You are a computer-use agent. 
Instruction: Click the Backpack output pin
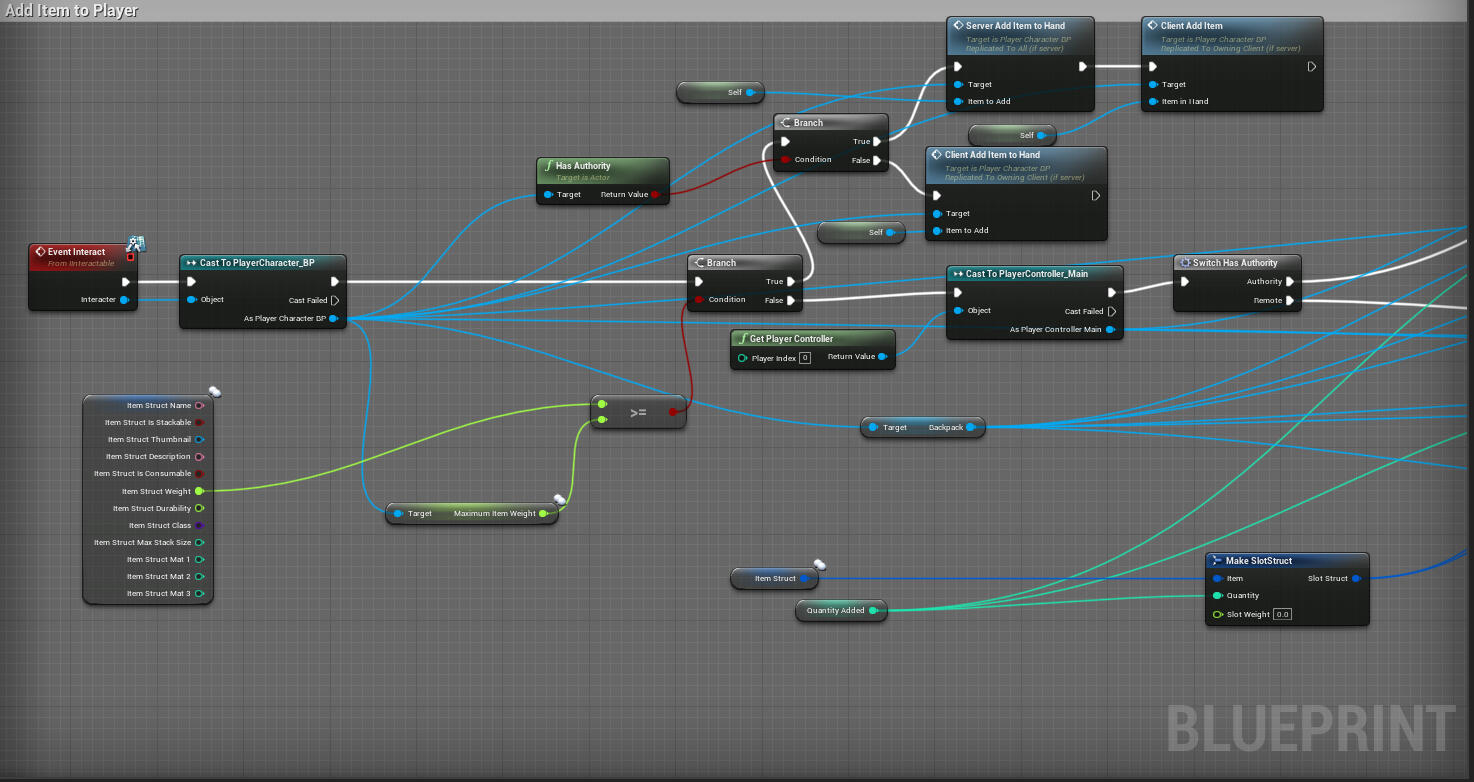pyautogui.click(x=969, y=427)
